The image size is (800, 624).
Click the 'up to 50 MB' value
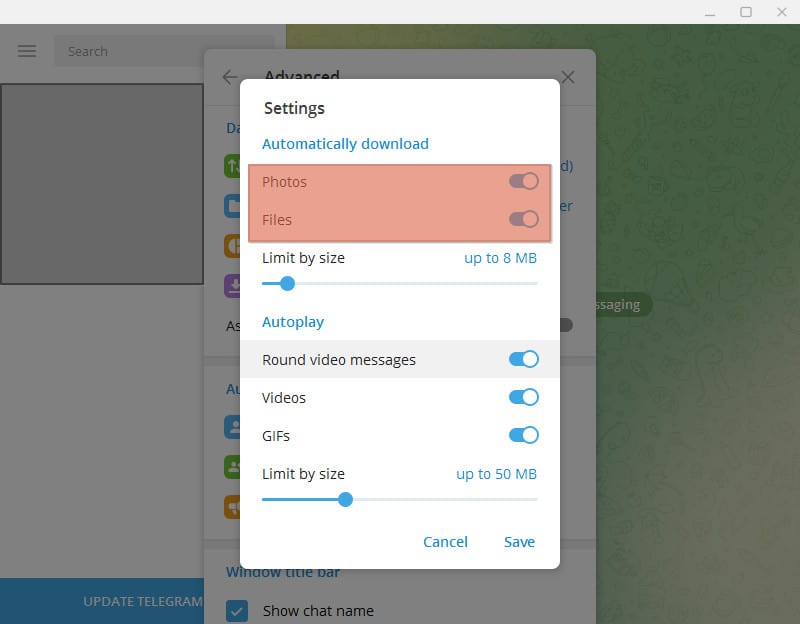[x=496, y=474]
